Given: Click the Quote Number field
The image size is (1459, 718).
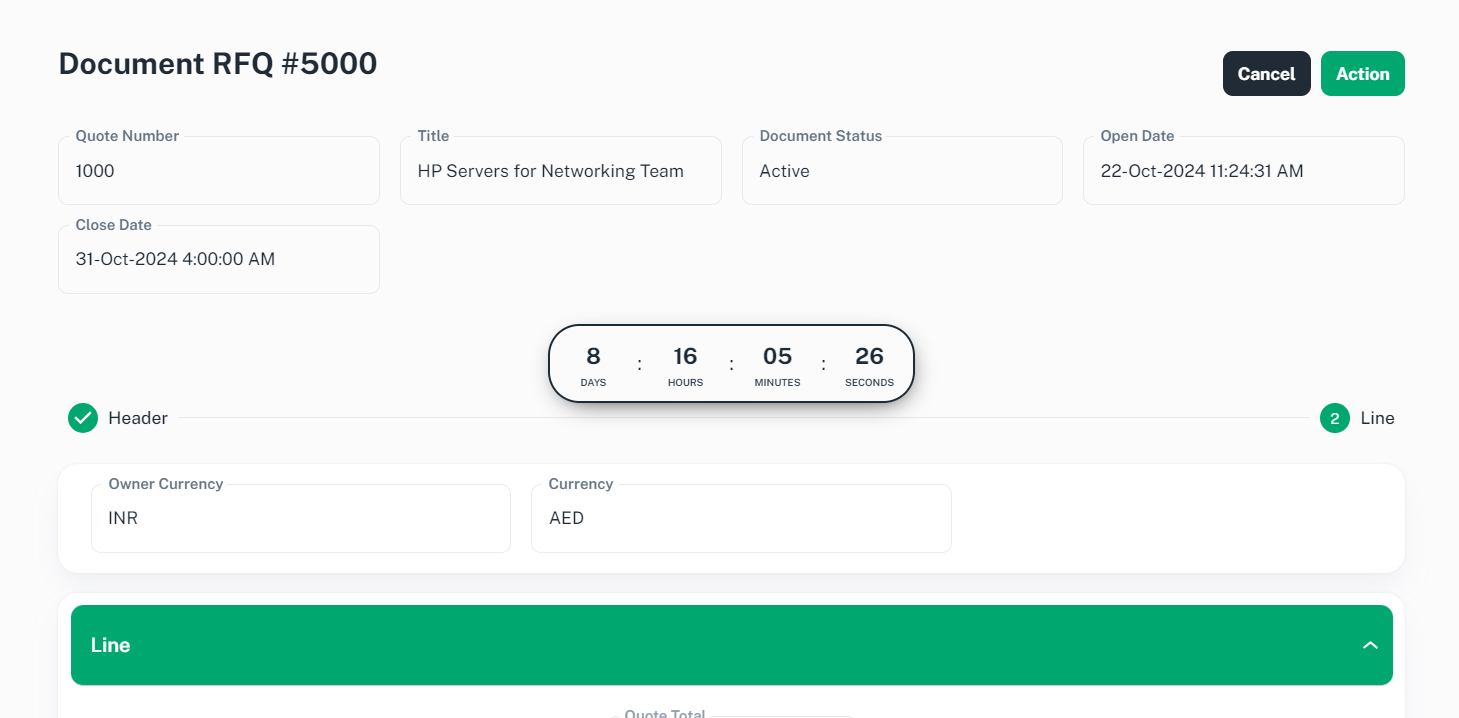Looking at the screenshot, I should [x=219, y=171].
